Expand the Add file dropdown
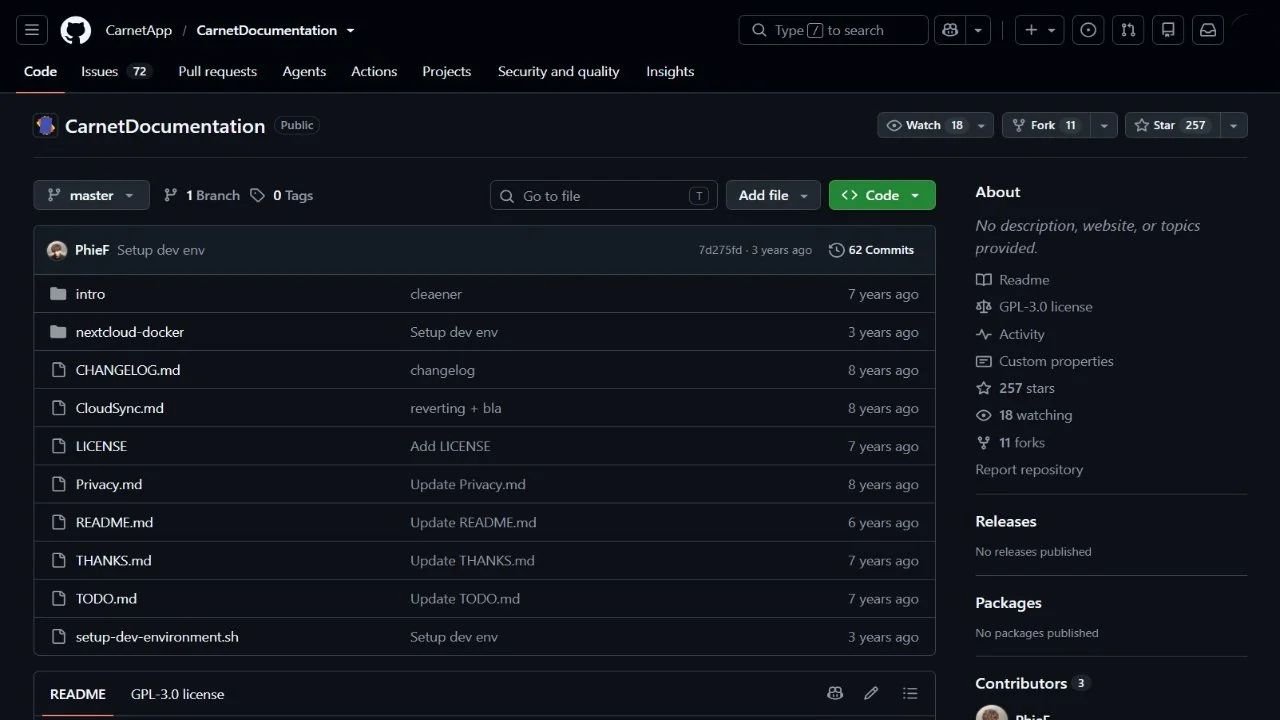The width and height of the screenshot is (1280, 720). 773,195
